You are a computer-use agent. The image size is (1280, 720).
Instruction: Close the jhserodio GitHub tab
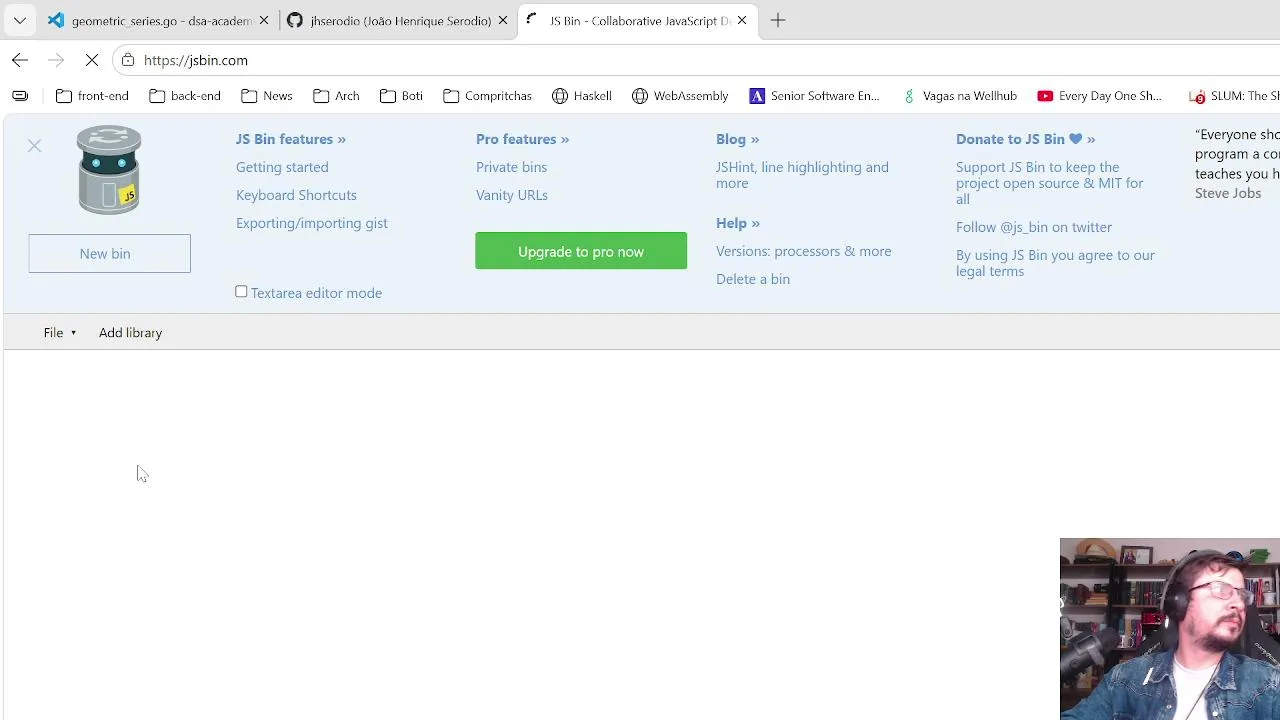coord(503,20)
